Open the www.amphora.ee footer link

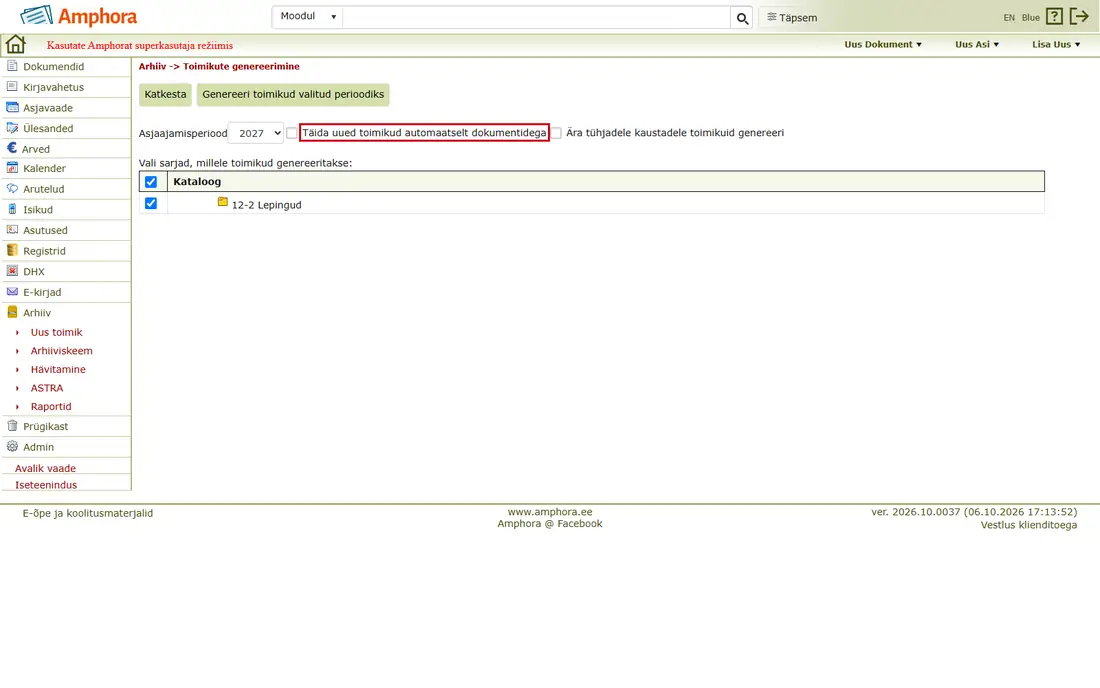pos(550,512)
